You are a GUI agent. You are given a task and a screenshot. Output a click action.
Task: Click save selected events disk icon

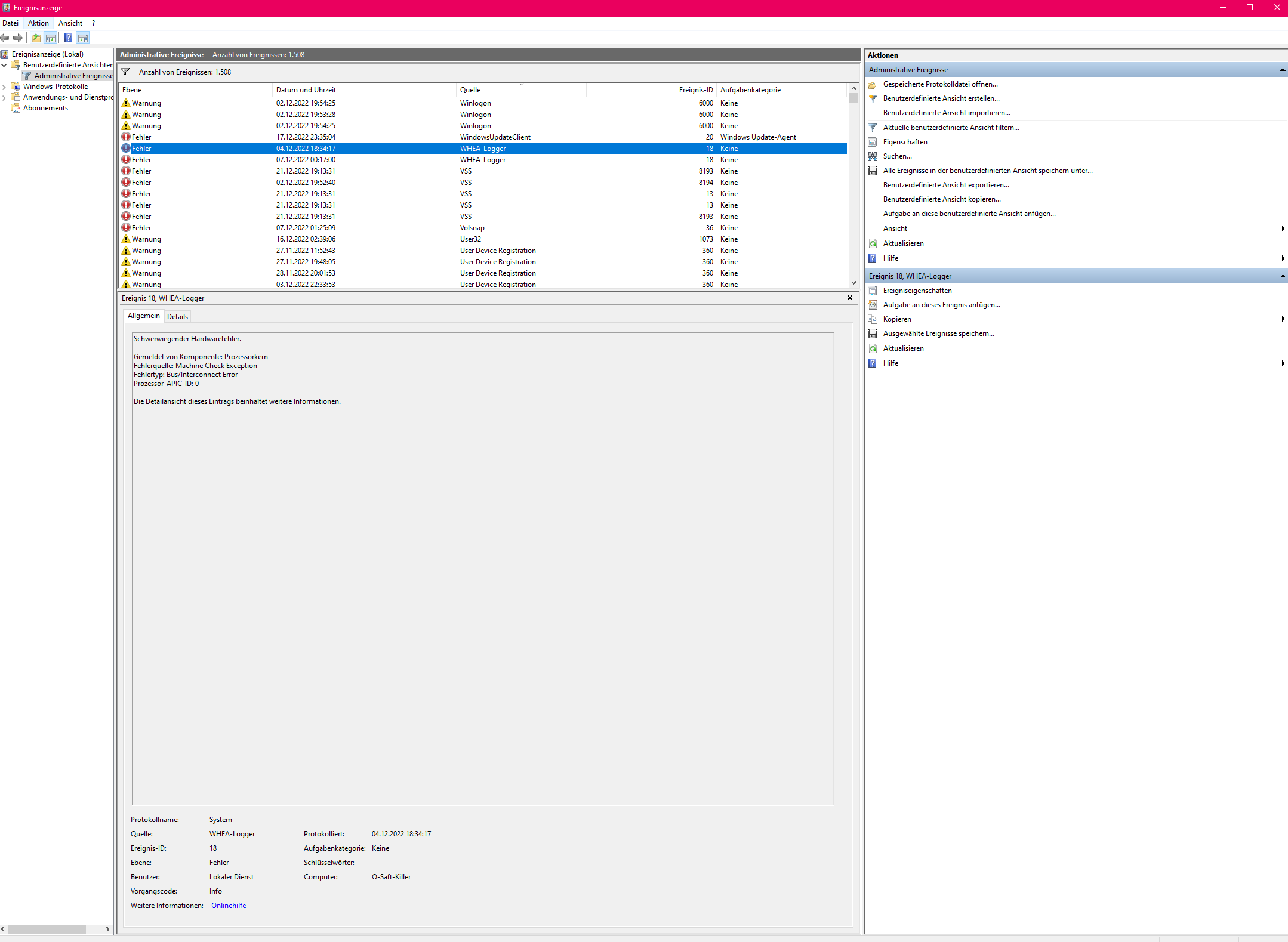[x=873, y=333]
